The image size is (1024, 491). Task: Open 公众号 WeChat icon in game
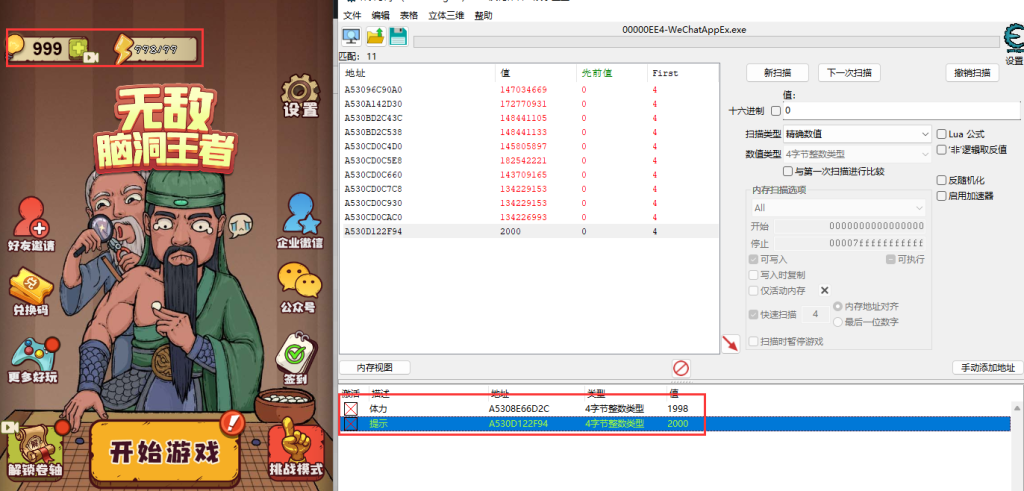(300, 288)
